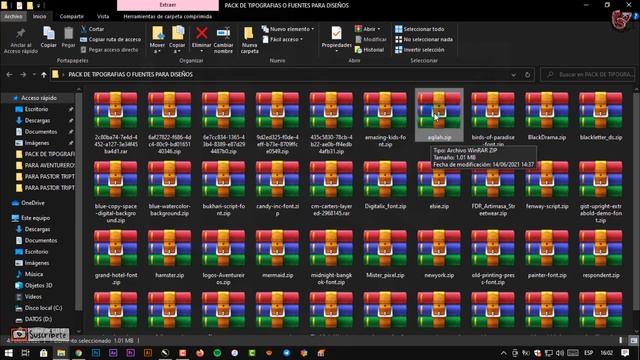The height and width of the screenshot is (360, 640).
Task: Go back with the back arrow
Action: point(9,75)
